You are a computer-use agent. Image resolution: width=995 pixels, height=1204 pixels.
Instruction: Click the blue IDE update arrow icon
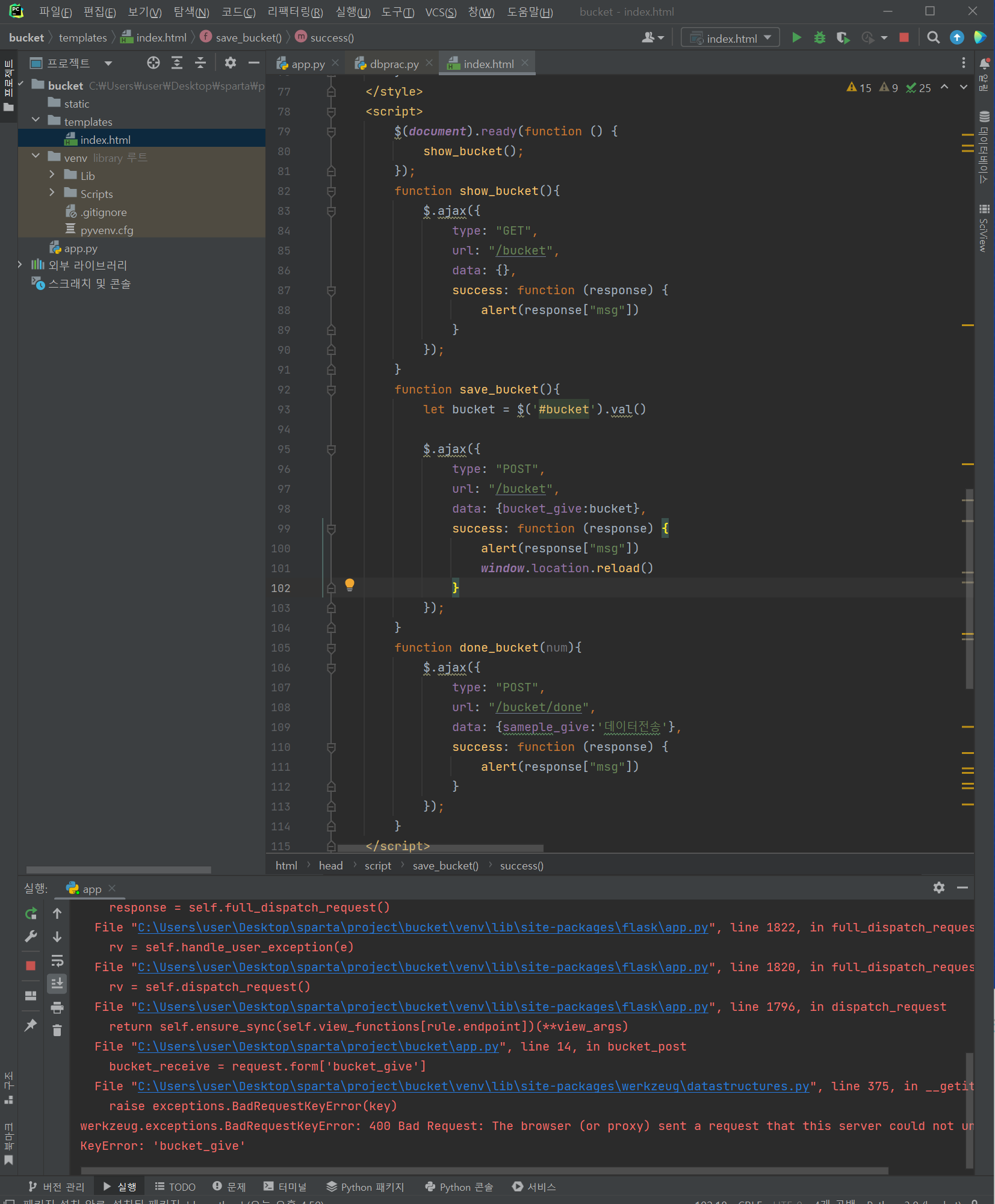pyautogui.click(x=956, y=38)
